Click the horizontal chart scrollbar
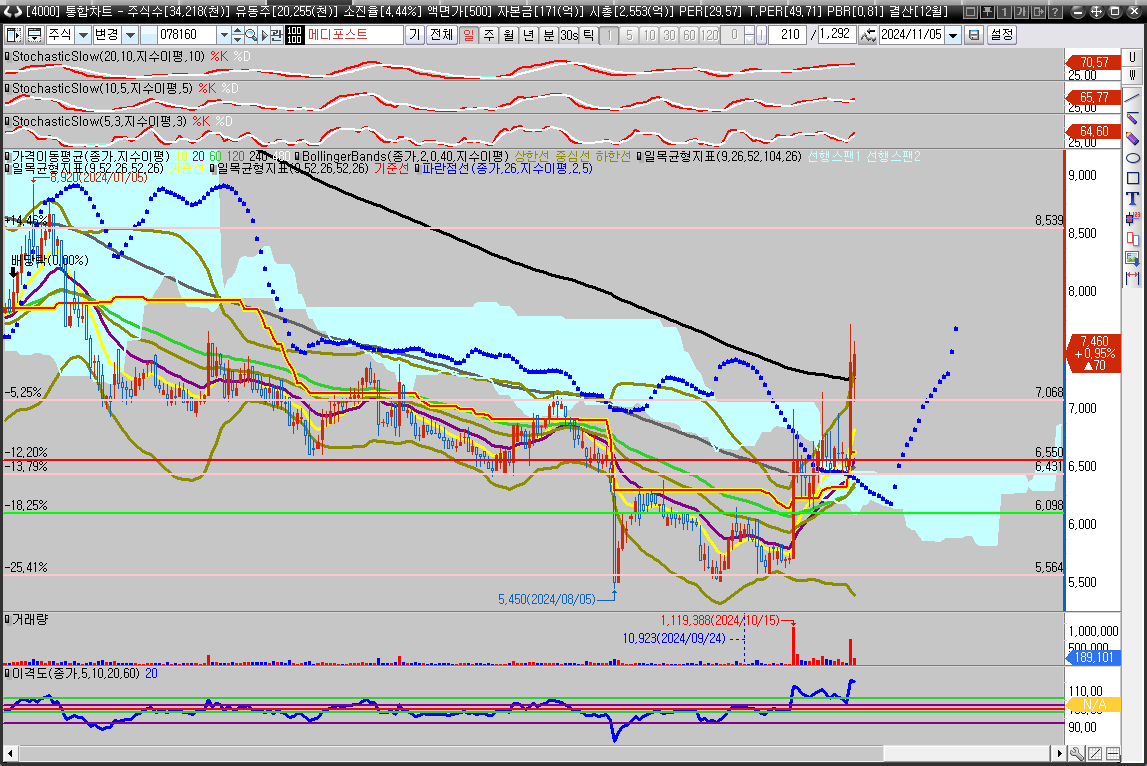The height and width of the screenshot is (766, 1147). [x=535, y=753]
